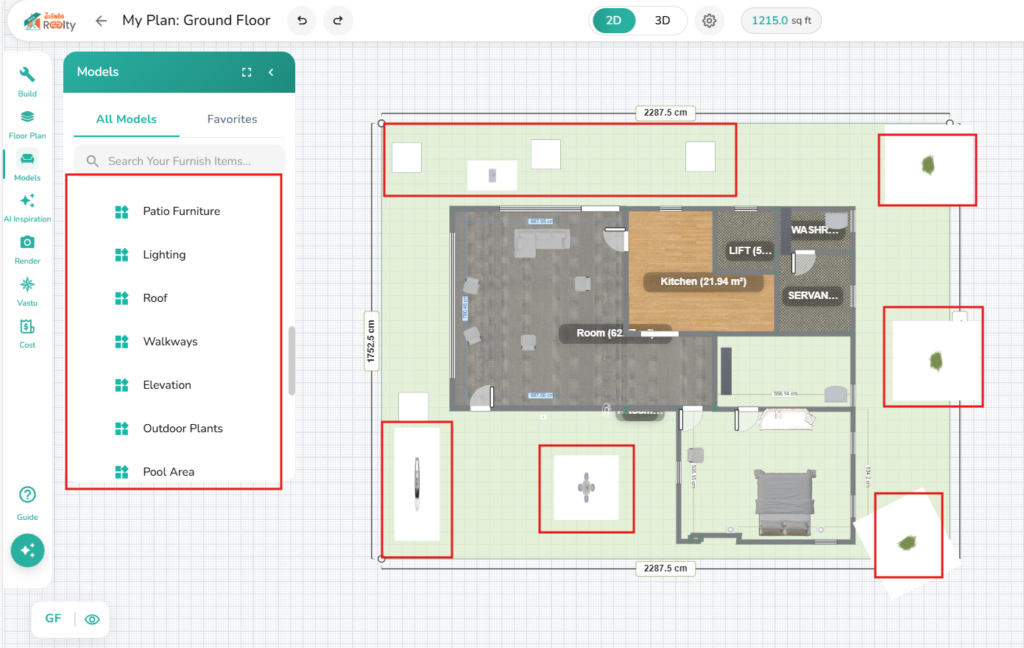Open the Cost estimate tool
The image size is (1024, 648).
[x=27, y=332]
